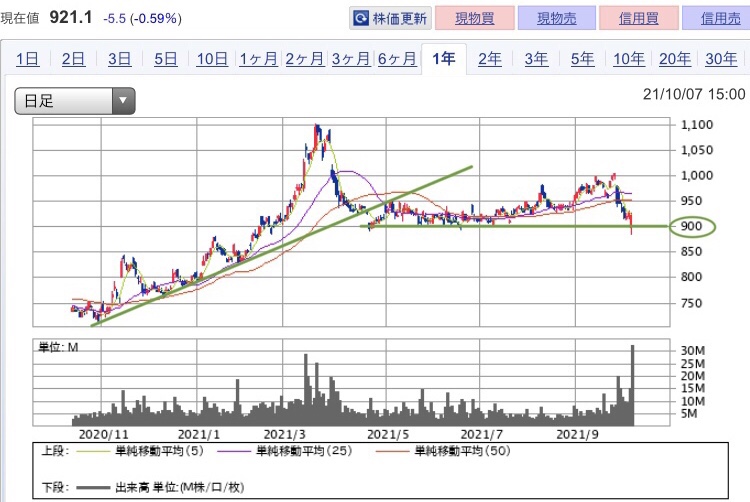Click the 2020/11 date axis label
Viewport: 750px width, 502px height.
point(103,435)
